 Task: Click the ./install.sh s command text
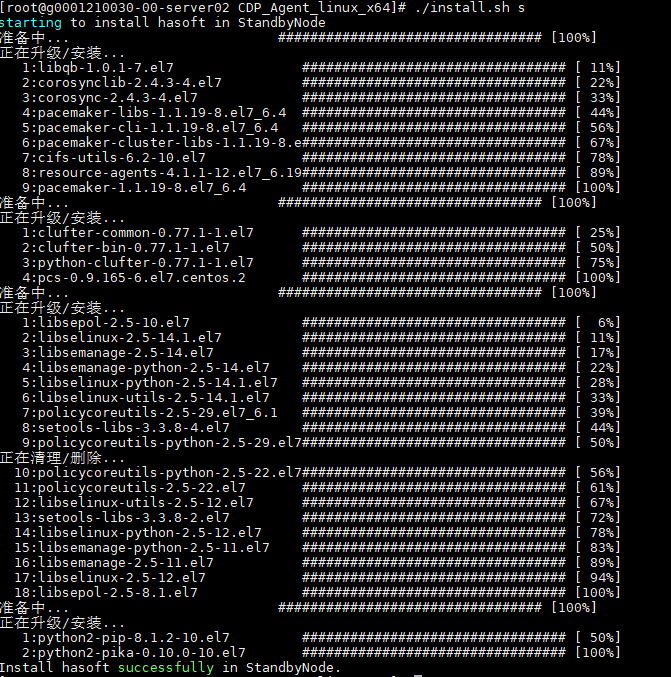[469, 7]
